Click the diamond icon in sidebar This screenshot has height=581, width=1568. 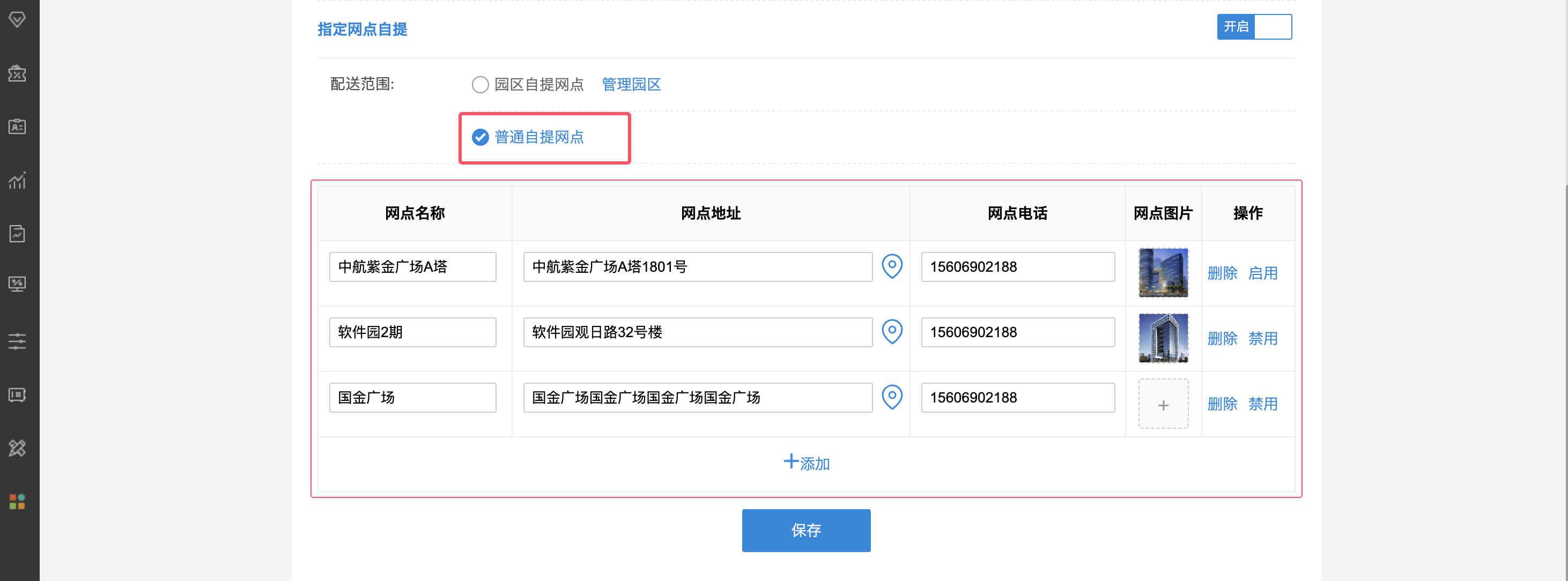click(x=17, y=19)
